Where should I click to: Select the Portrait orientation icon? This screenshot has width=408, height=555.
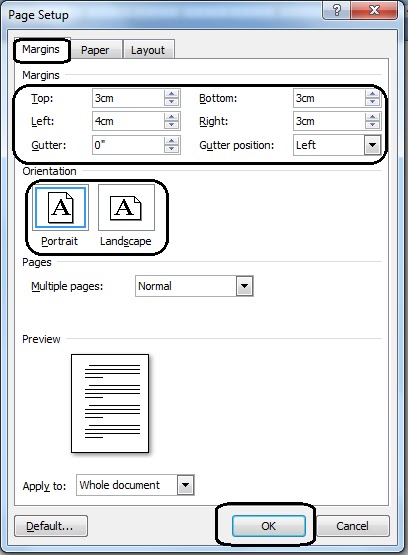coord(61,207)
